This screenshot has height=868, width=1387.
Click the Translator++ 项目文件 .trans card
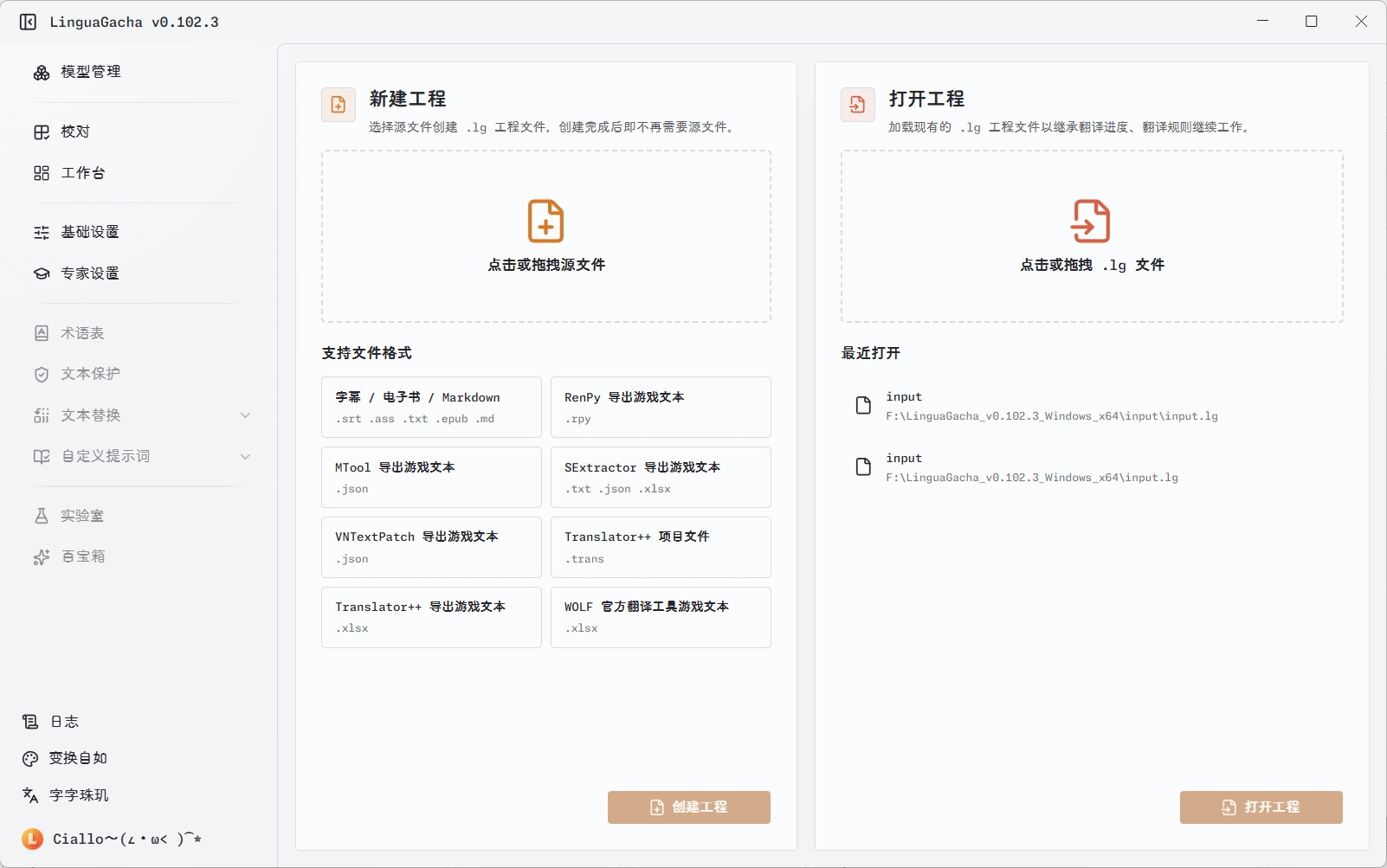[661, 547]
